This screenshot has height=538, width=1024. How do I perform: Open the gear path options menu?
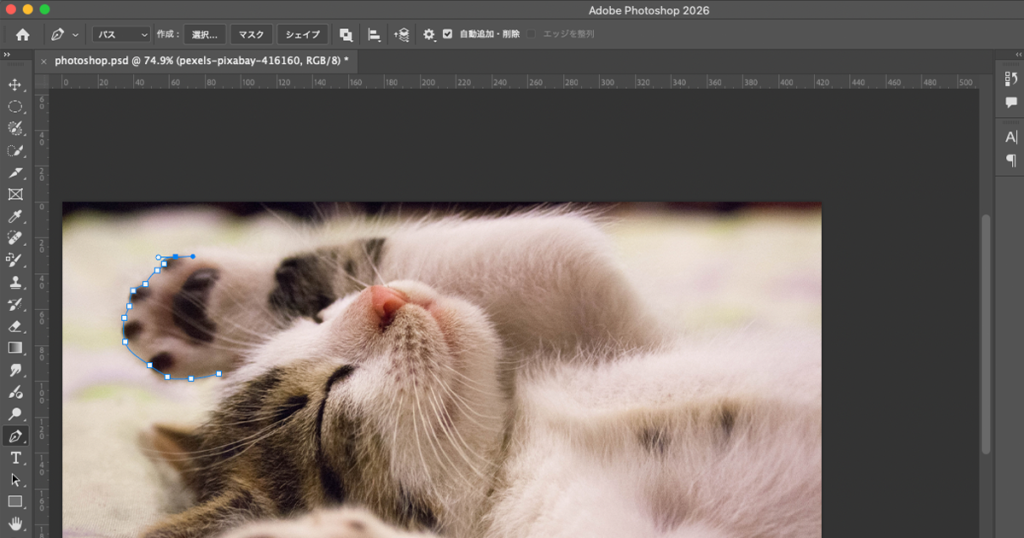pyautogui.click(x=429, y=34)
